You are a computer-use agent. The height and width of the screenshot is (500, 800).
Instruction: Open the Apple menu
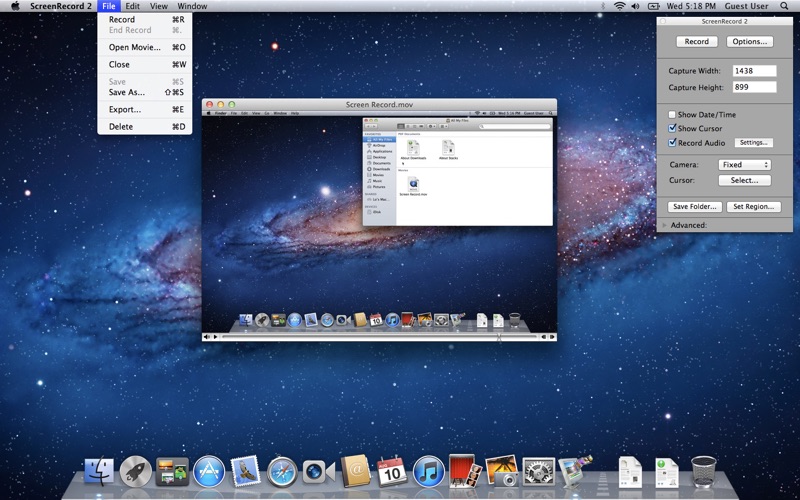(x=15, y=6)
